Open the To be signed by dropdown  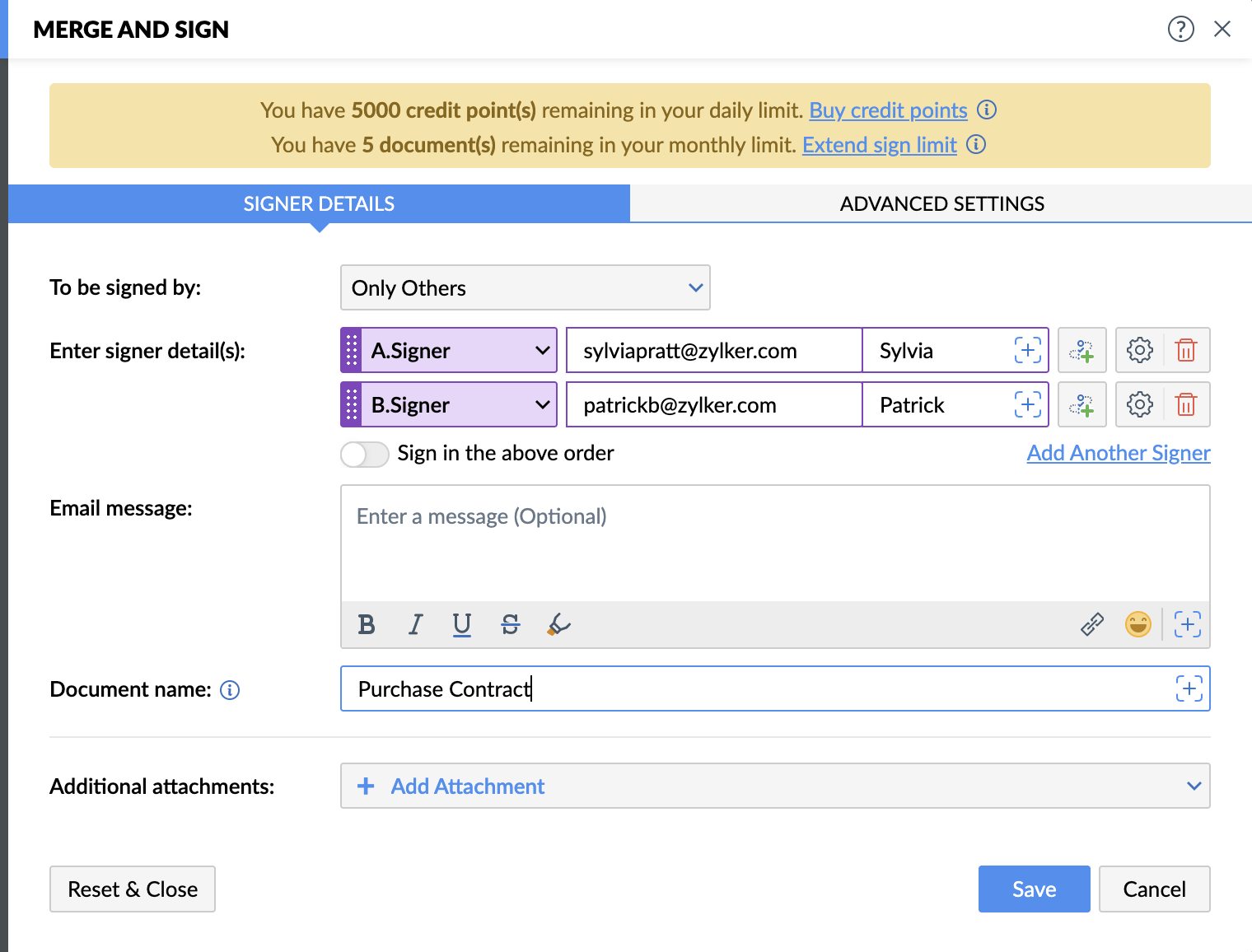click(x=525, y=287)
